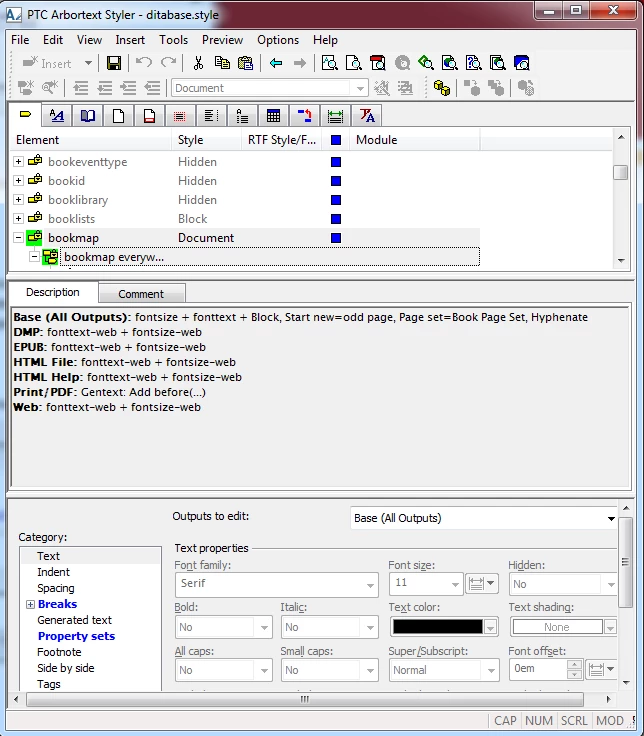Collapse the bookmap everywhere context

click(34, 257)
